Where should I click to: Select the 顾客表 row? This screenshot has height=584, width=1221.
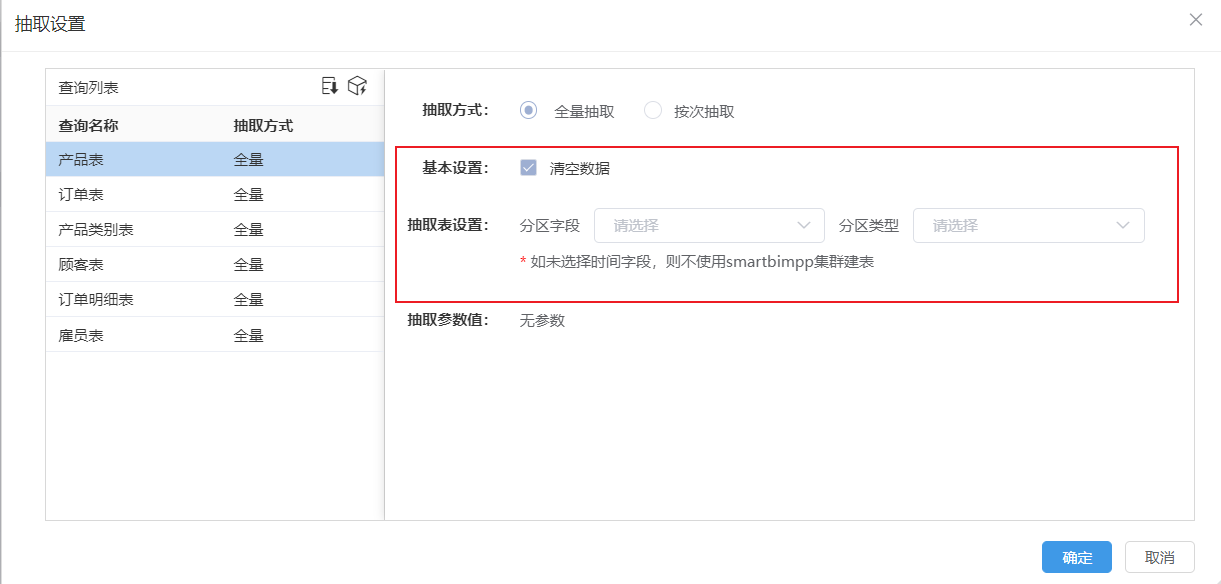tap(215, 264)
